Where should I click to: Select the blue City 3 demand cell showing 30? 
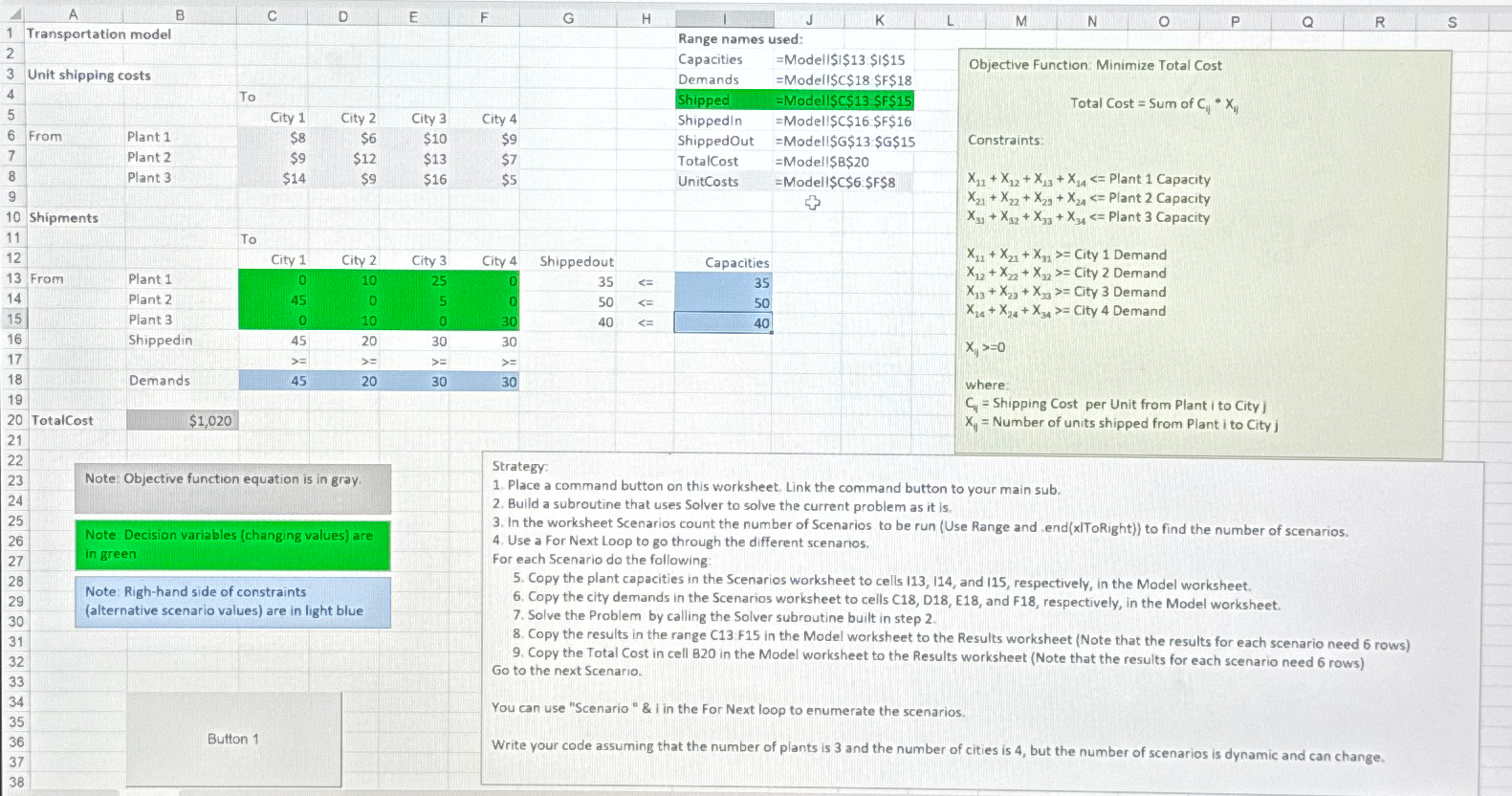[x=414, y=381]
